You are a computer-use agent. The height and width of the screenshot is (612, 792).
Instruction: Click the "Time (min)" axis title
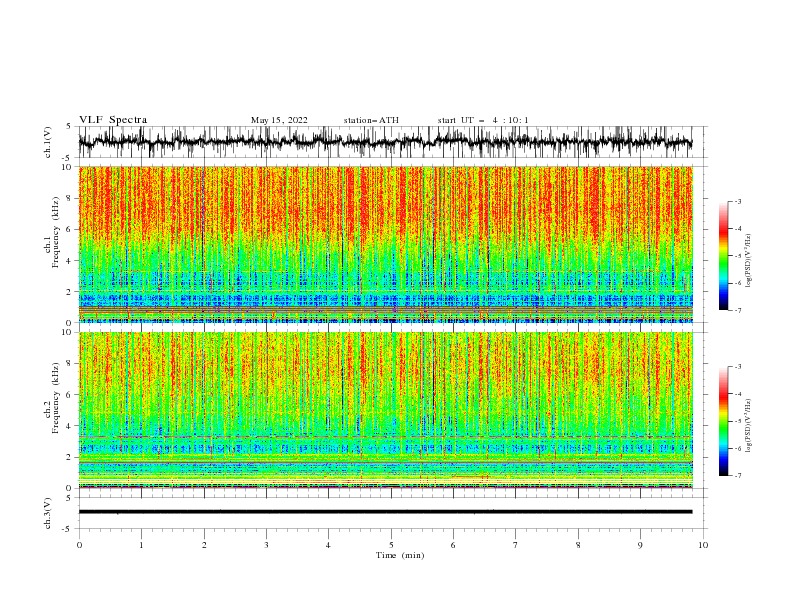pos(400,555)
